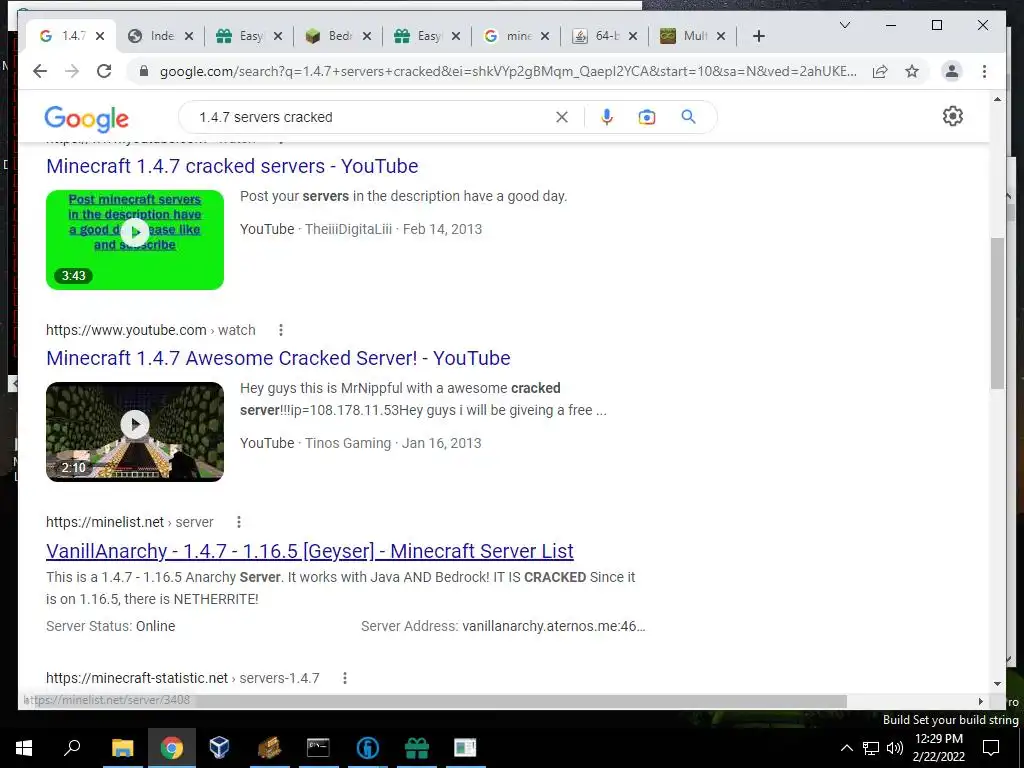Click the forward navigation arrow
1024x768 pixels.
tap(72, 71)
